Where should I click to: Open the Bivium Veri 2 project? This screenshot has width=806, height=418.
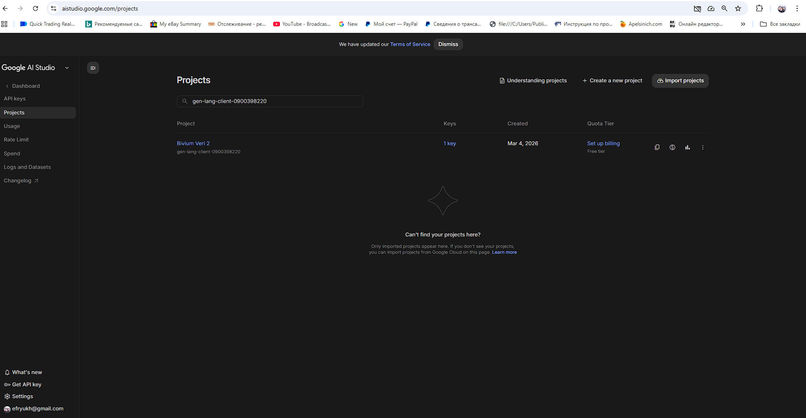tap(193, 143)
